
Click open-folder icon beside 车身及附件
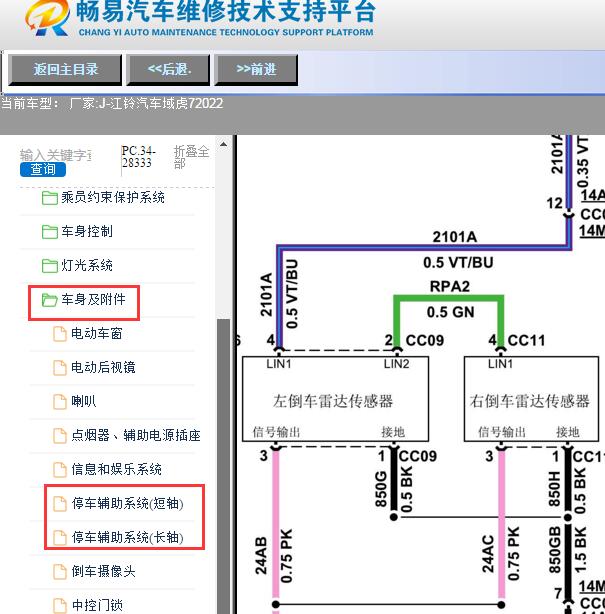50,300
